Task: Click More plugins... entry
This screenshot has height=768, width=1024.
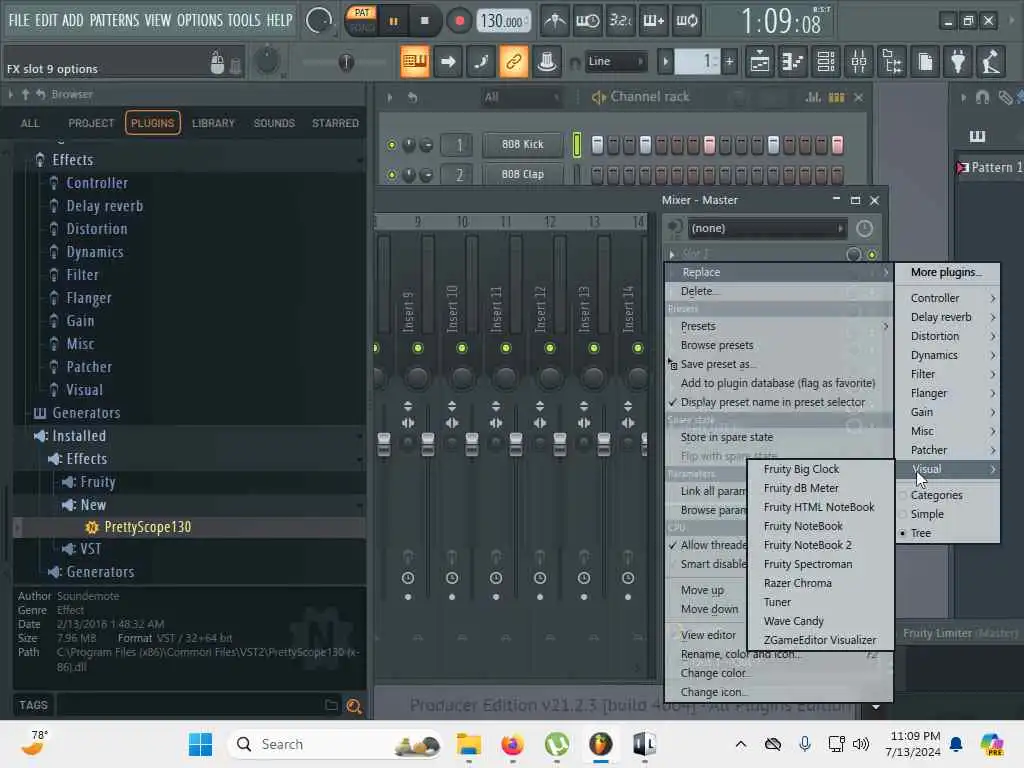Action: (947, 272)
